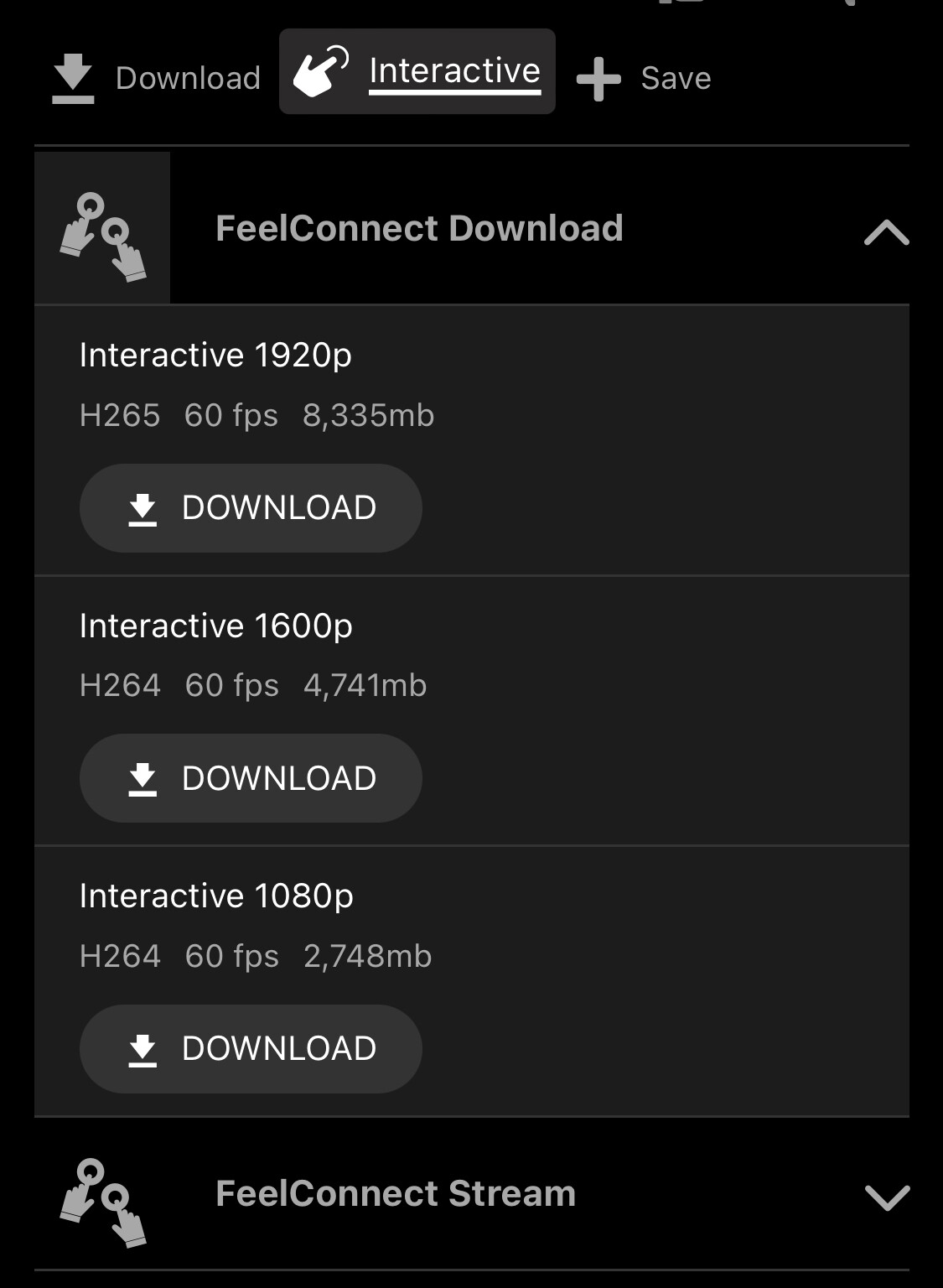Select the Interactive tab label
This screenshot has width=943, height=1288.
pyautogui.click(x=454, y=71)
